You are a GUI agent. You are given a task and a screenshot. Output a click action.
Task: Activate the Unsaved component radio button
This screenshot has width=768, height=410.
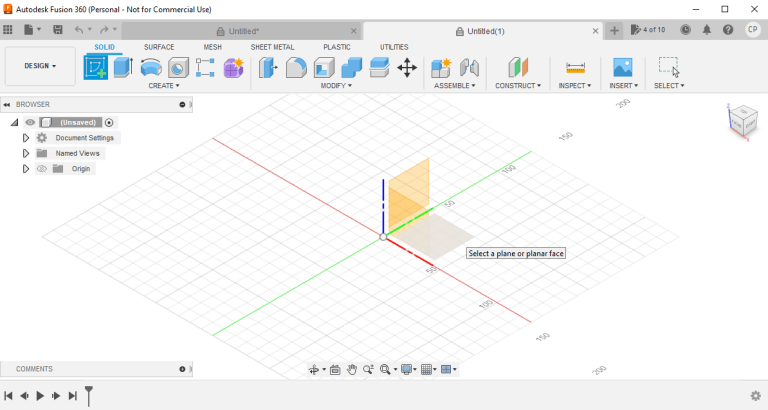109,122
